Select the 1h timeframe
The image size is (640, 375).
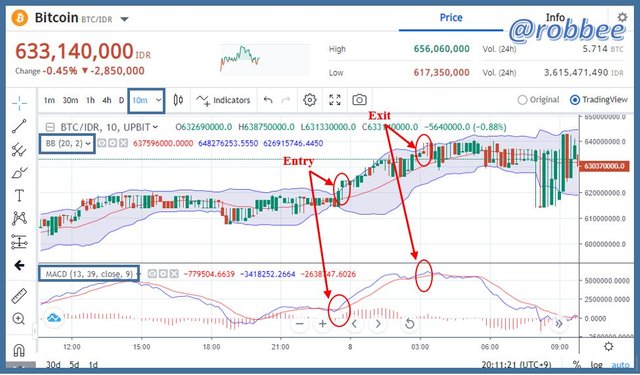pos(90,100)
